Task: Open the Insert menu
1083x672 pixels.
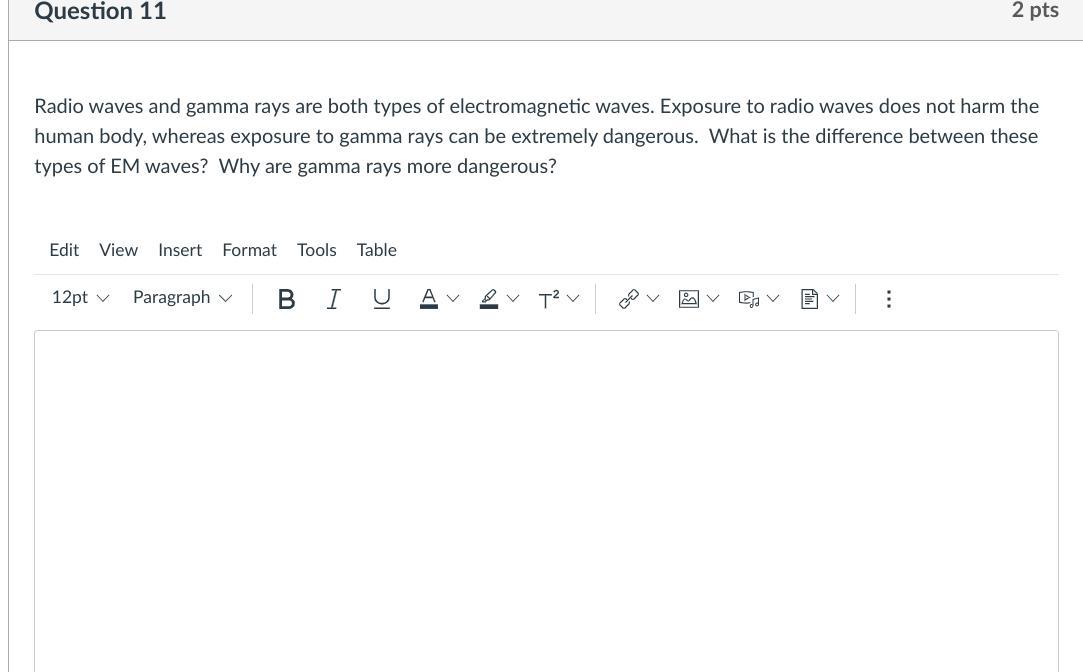Action: [180, 250]
